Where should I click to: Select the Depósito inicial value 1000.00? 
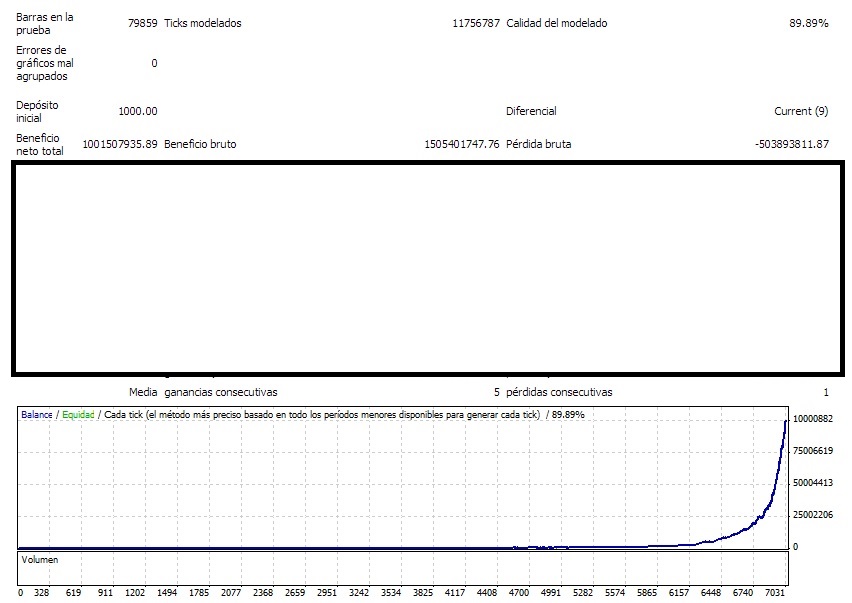click(137, 111)
